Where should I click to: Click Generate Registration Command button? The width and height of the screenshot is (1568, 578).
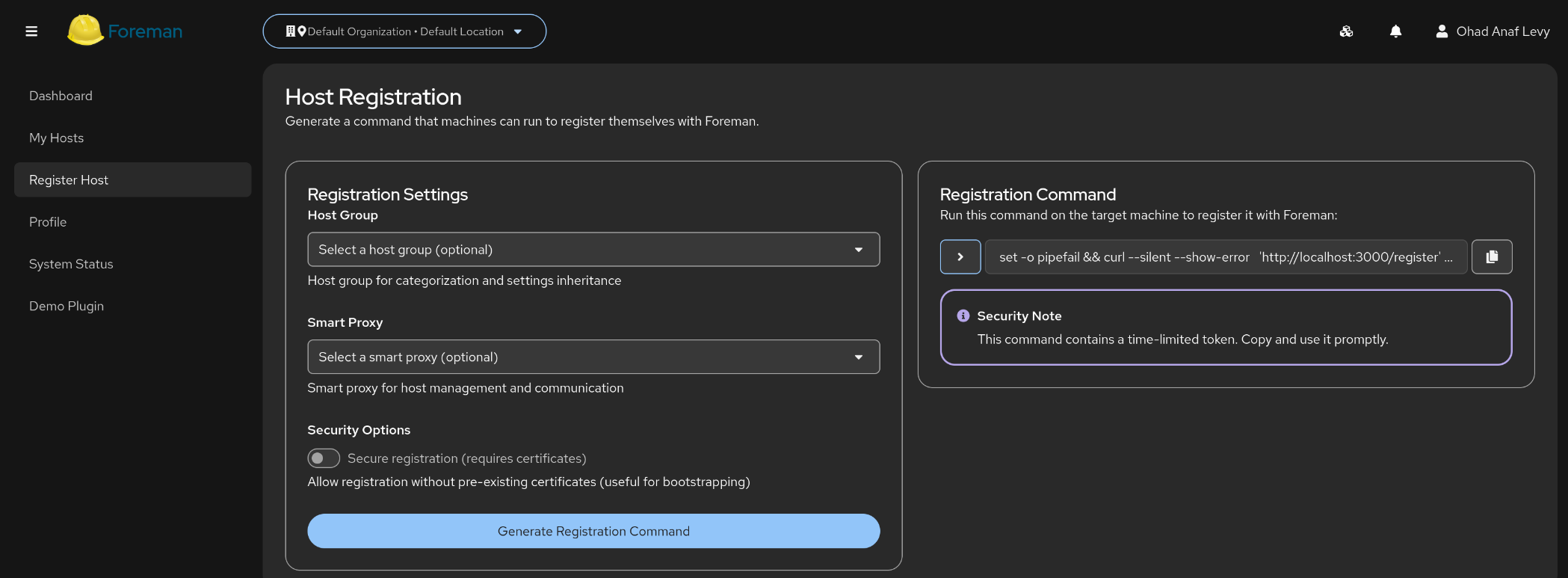[x=593, y=532]
